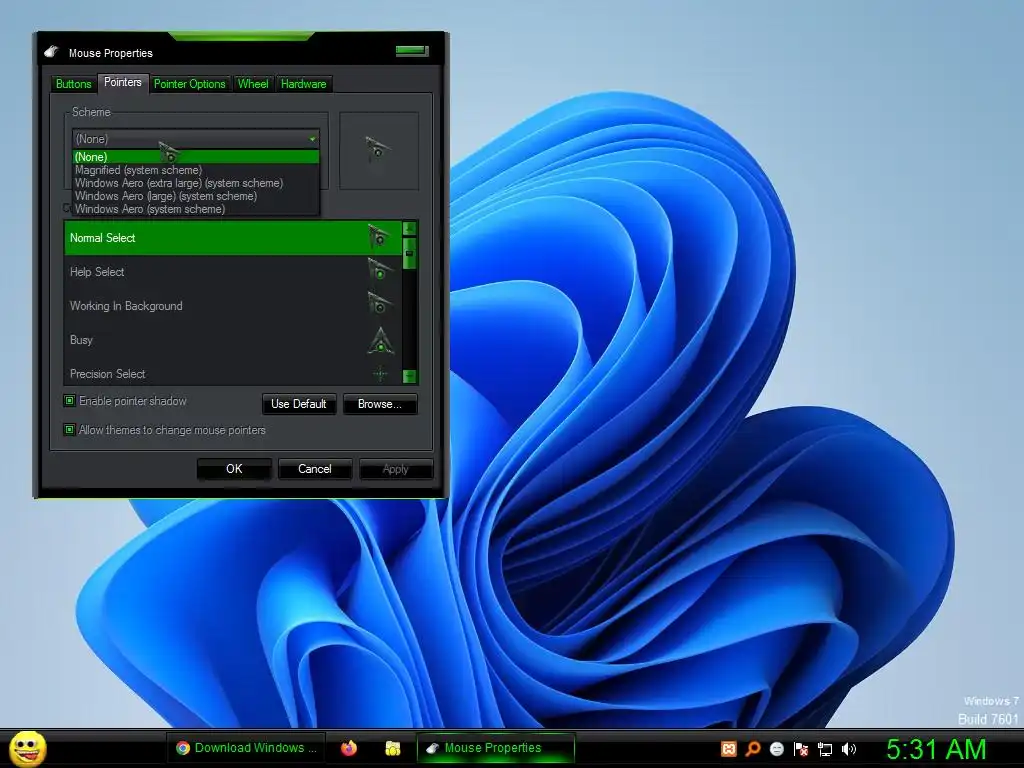Click Mouse Properties taskbar button
This screenshot has height=768, width=1024.
[496, 748]
